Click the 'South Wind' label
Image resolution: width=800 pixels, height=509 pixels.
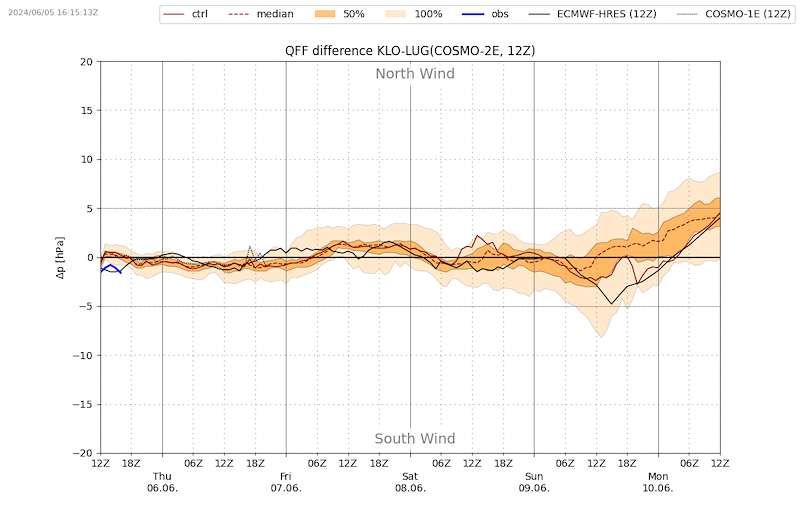(x=415, y=439)
